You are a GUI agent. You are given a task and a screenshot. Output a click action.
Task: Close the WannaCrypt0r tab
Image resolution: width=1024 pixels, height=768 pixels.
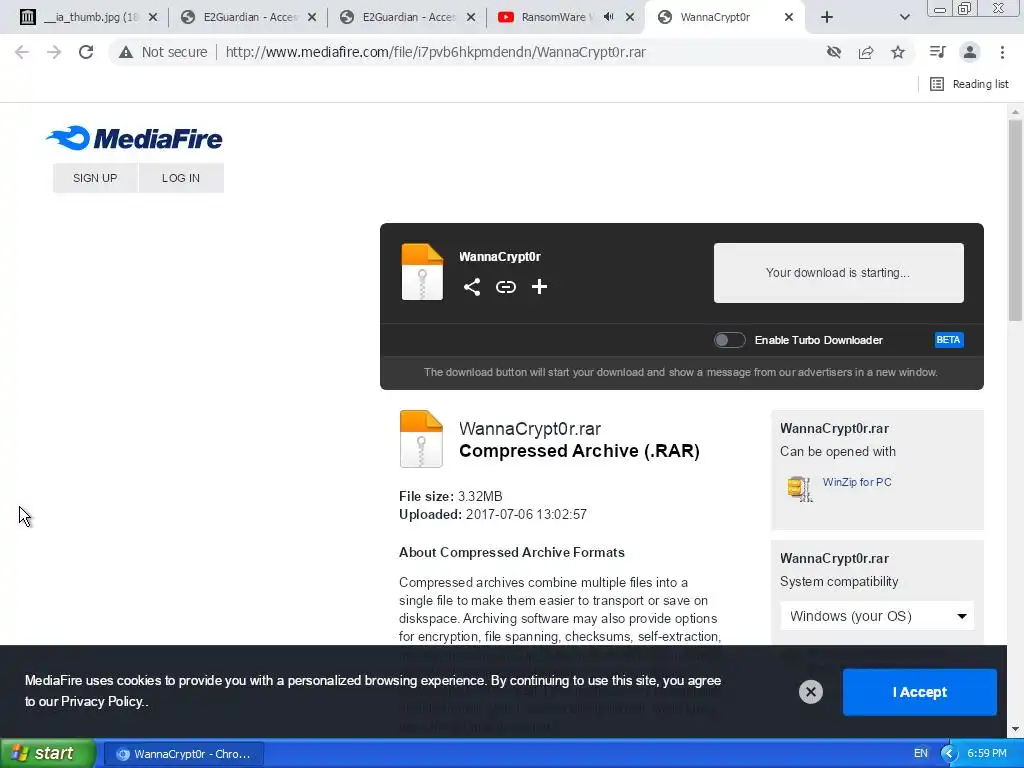[789, 18]
